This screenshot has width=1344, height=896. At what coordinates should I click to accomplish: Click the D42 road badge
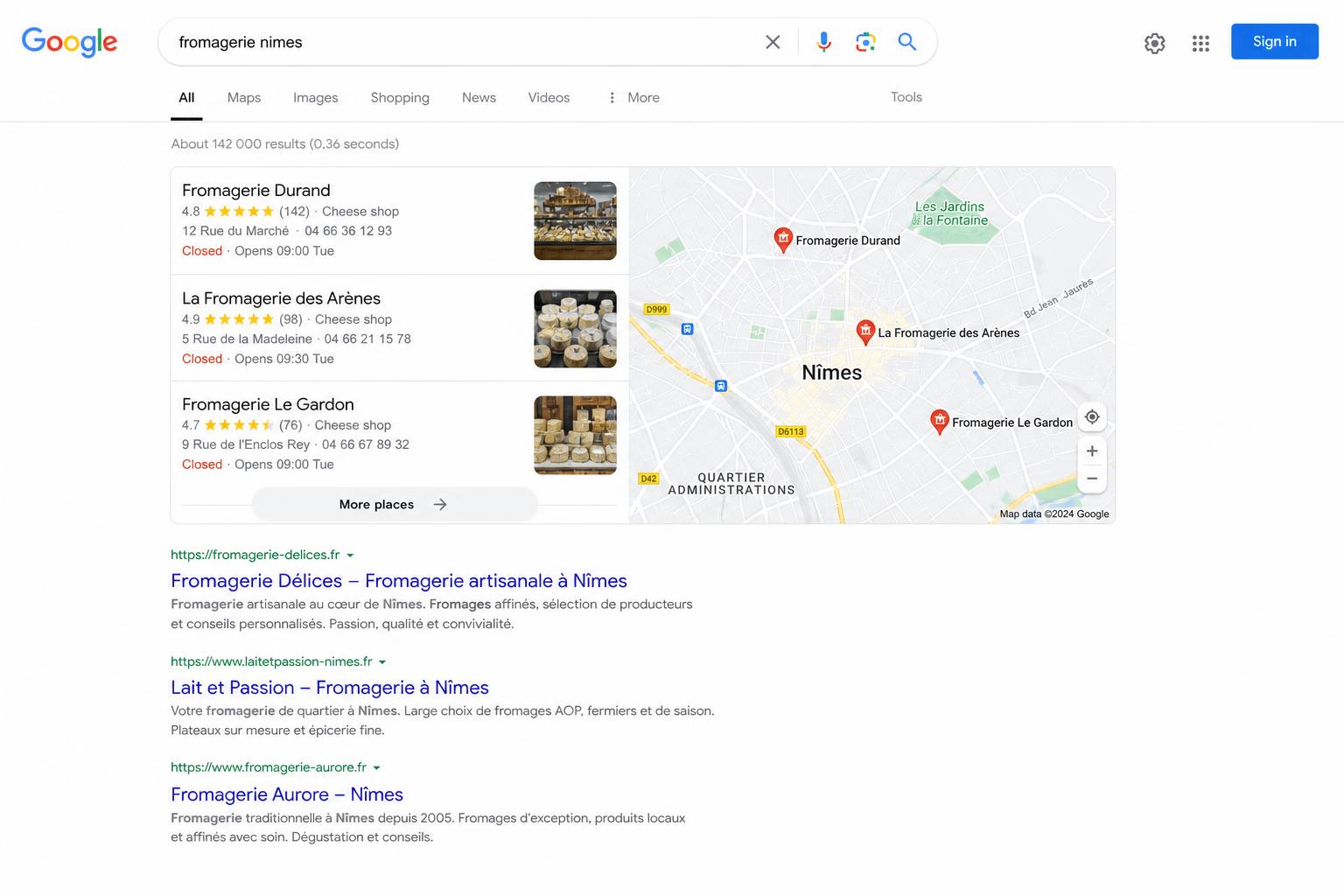pos(648,479)
